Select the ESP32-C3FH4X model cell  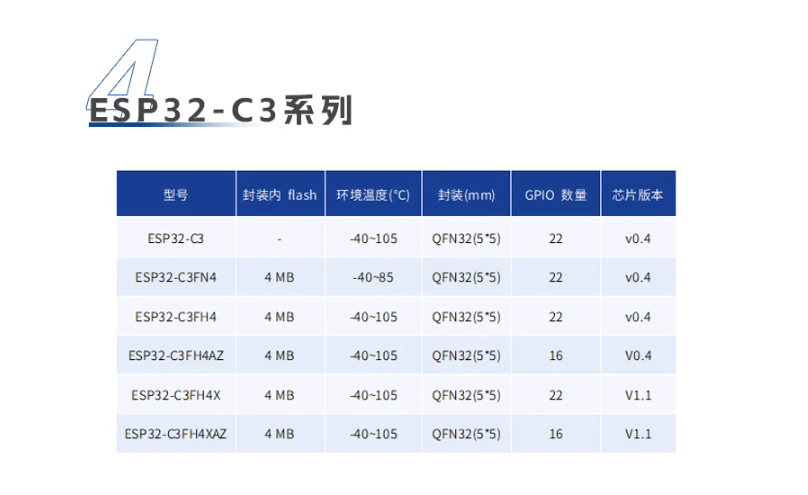(x=176, y=395)
